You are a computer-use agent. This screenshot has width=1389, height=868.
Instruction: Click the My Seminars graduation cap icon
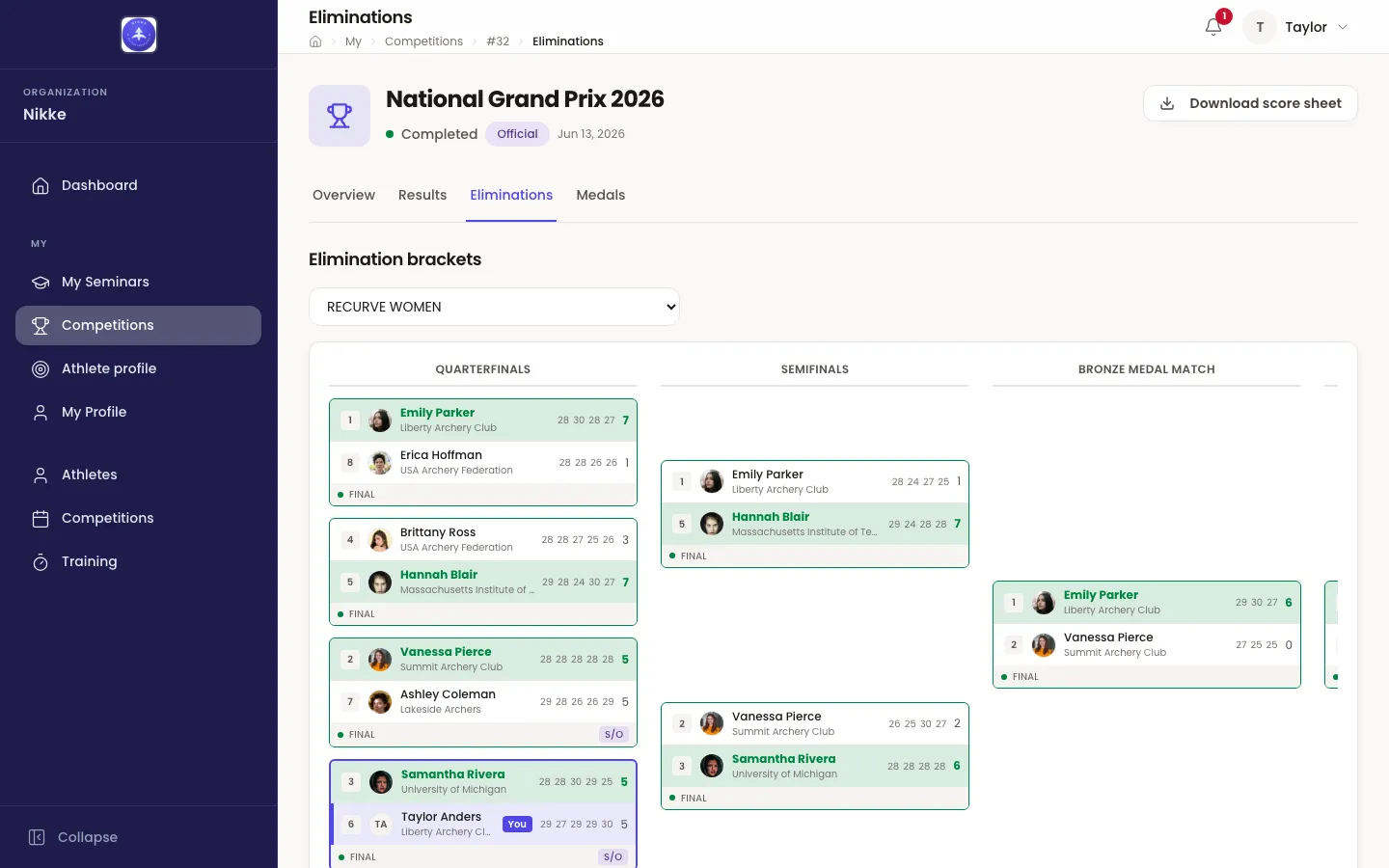point(41,282)
